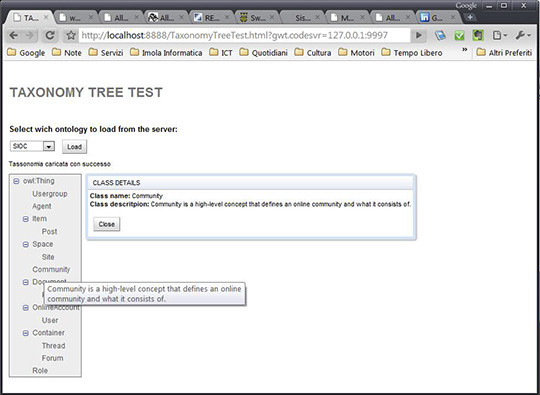Select Thread under Container
This screenshot has width=540, height=395.
(x=53, y=346)
